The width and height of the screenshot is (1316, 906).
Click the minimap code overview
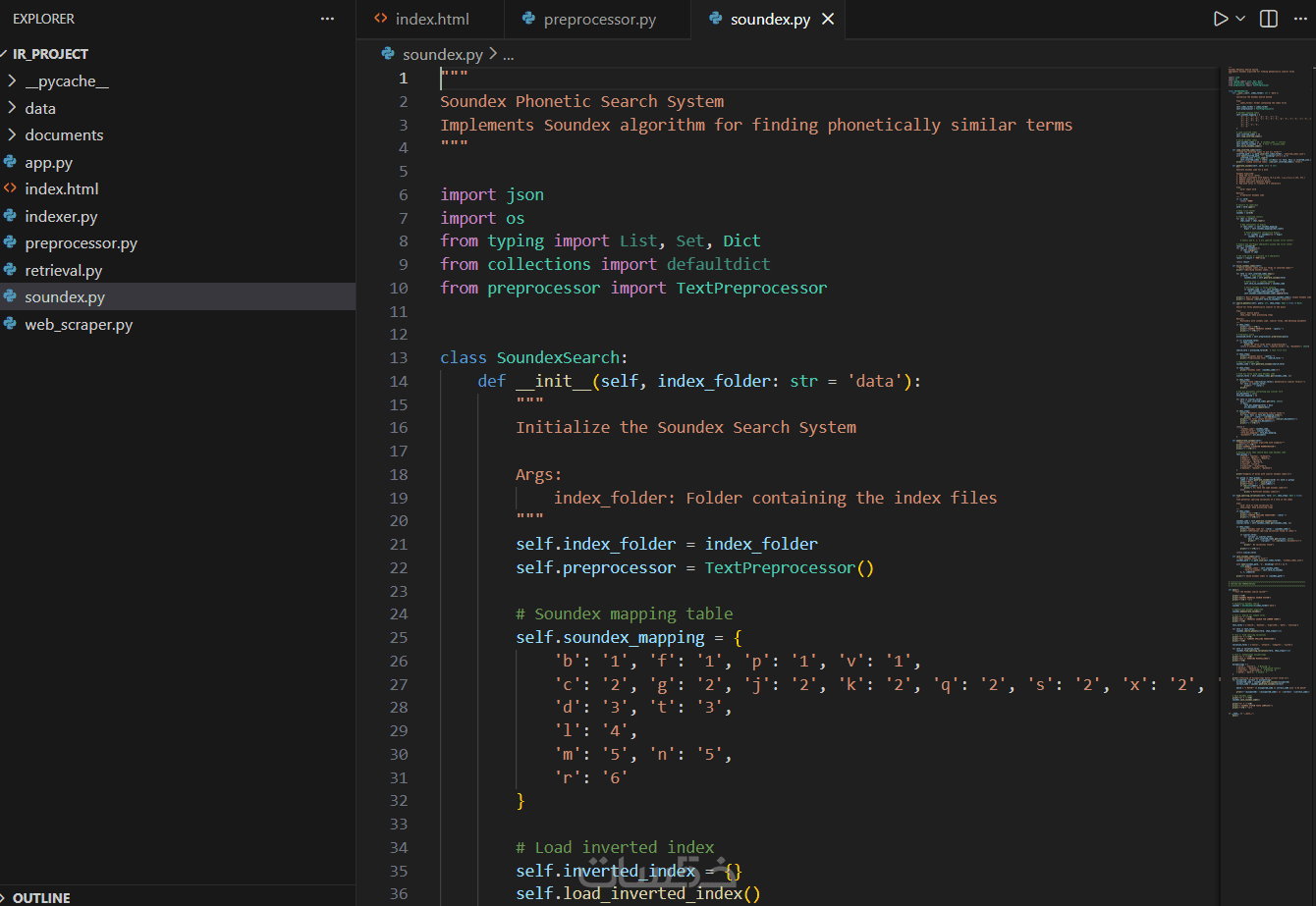1262,294
